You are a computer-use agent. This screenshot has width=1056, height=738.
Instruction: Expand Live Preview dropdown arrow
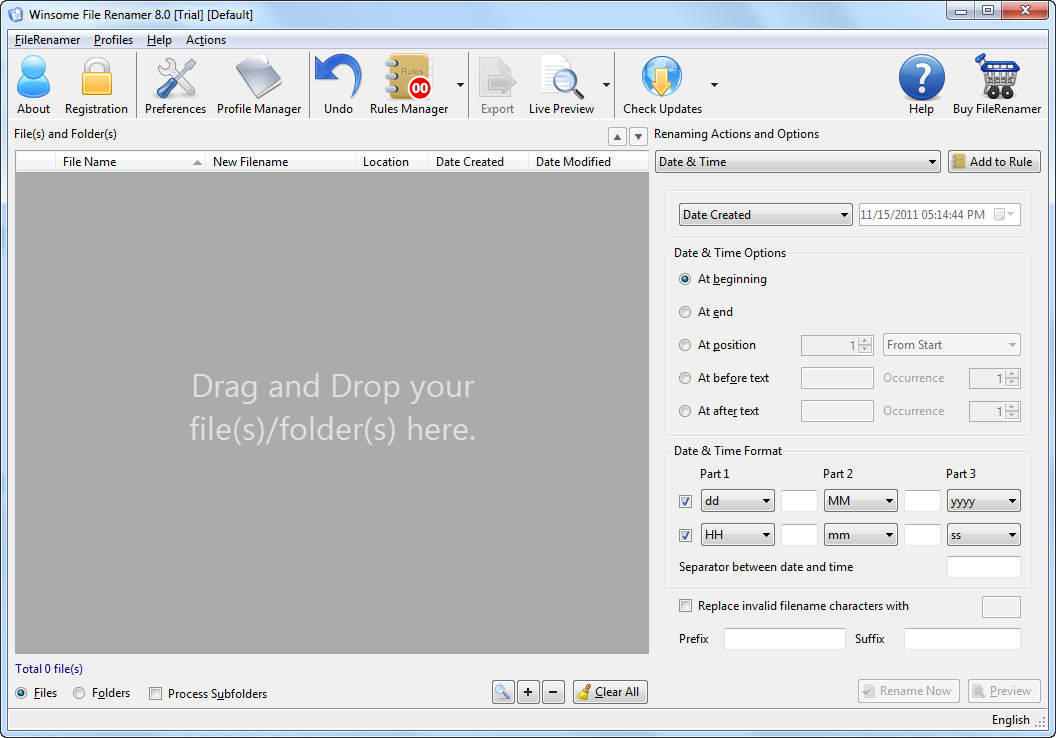(606, 85)
